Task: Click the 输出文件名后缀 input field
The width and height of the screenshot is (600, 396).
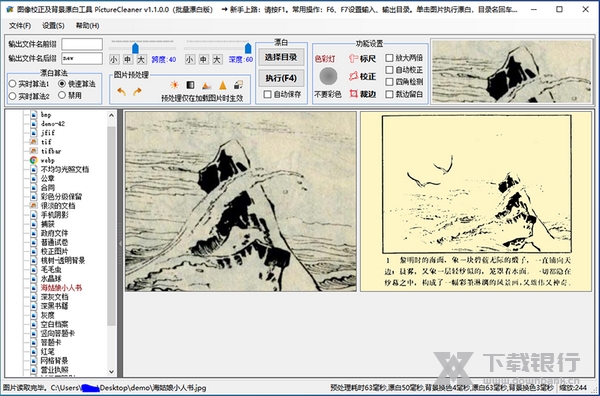Action: (x=82, y=58)
